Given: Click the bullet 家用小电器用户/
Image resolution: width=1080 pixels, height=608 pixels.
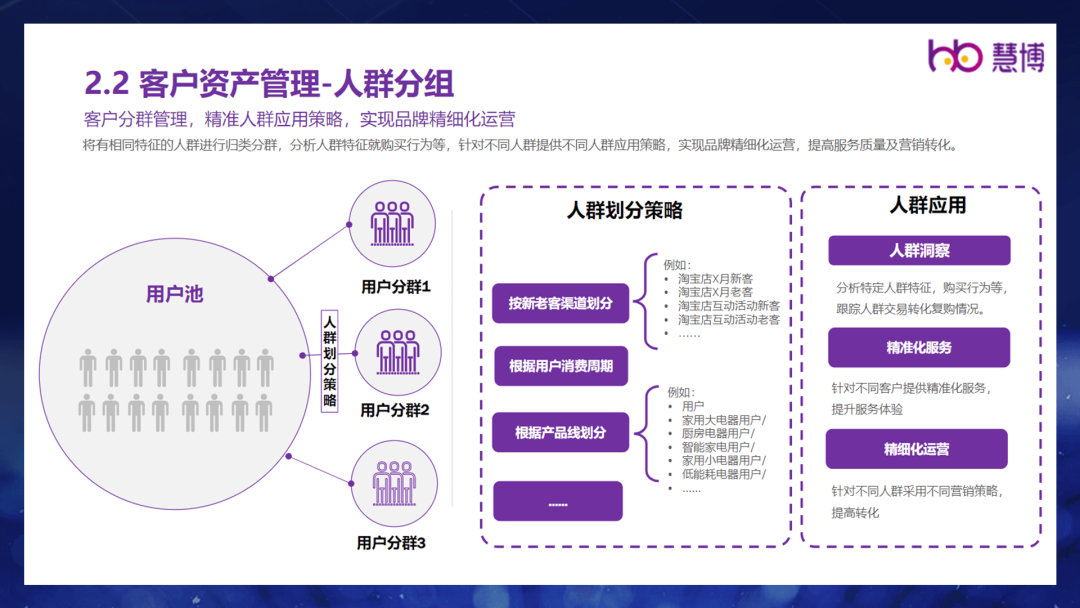Looking at the screenshot, I should point(723,461).
